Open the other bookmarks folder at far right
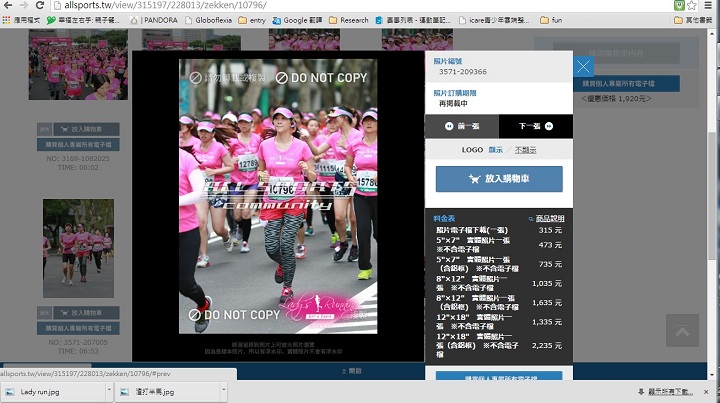Image resolution: width=720 pixels, height=403 pixels. [x=693, y=20]
